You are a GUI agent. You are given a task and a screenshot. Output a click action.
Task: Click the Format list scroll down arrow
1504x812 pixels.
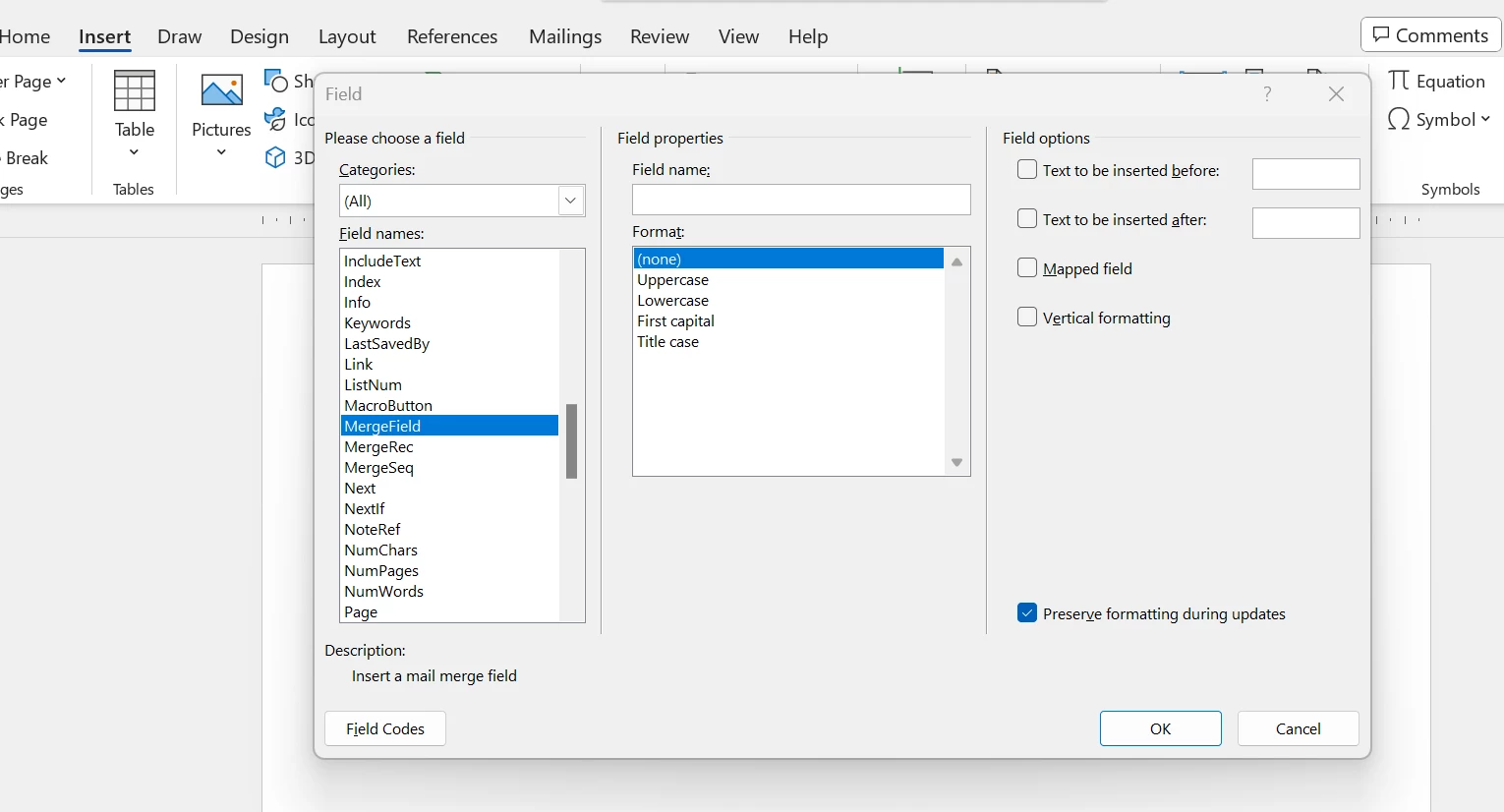point(956,462)
